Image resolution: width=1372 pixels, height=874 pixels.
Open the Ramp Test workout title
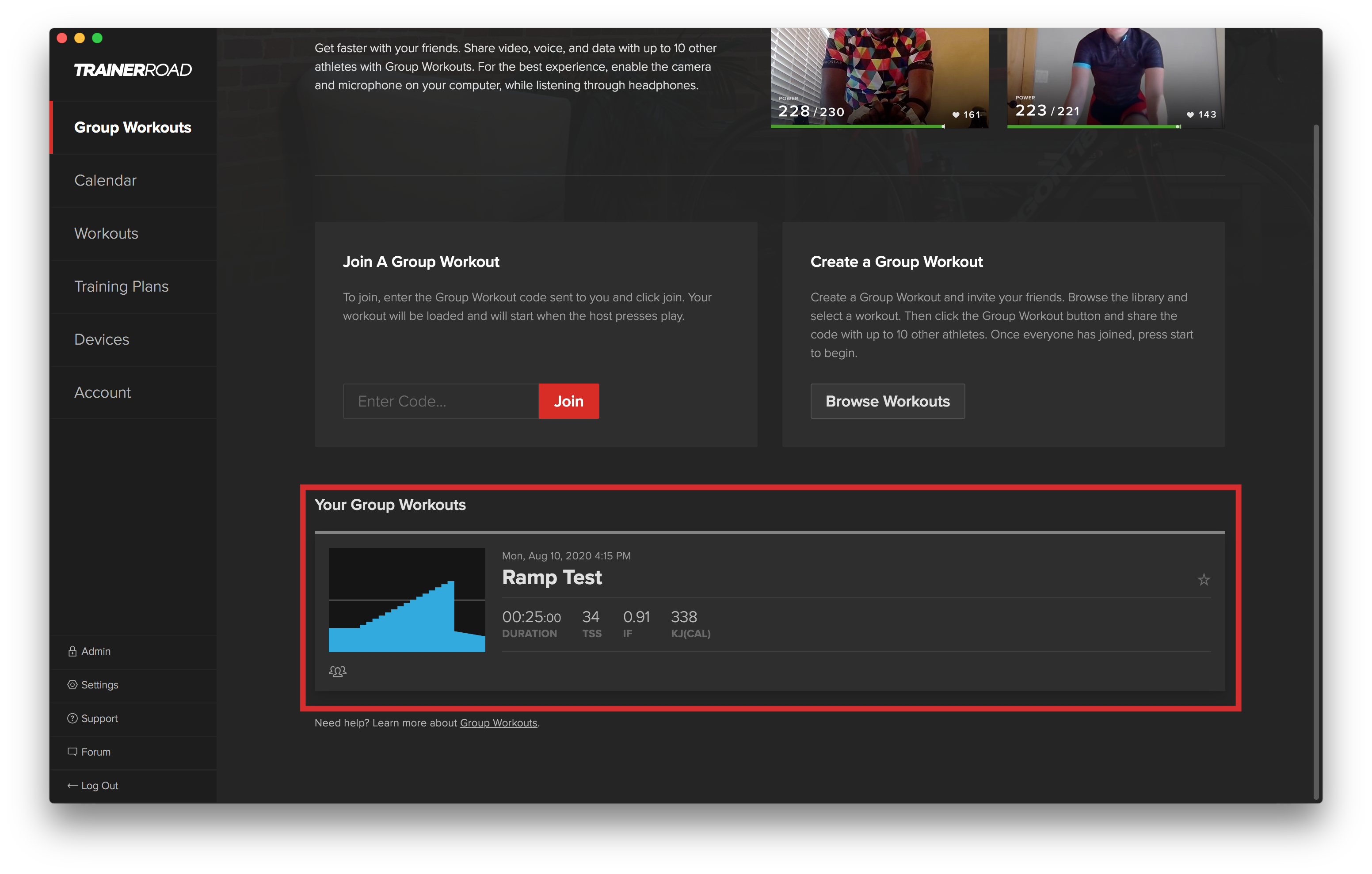552,578
